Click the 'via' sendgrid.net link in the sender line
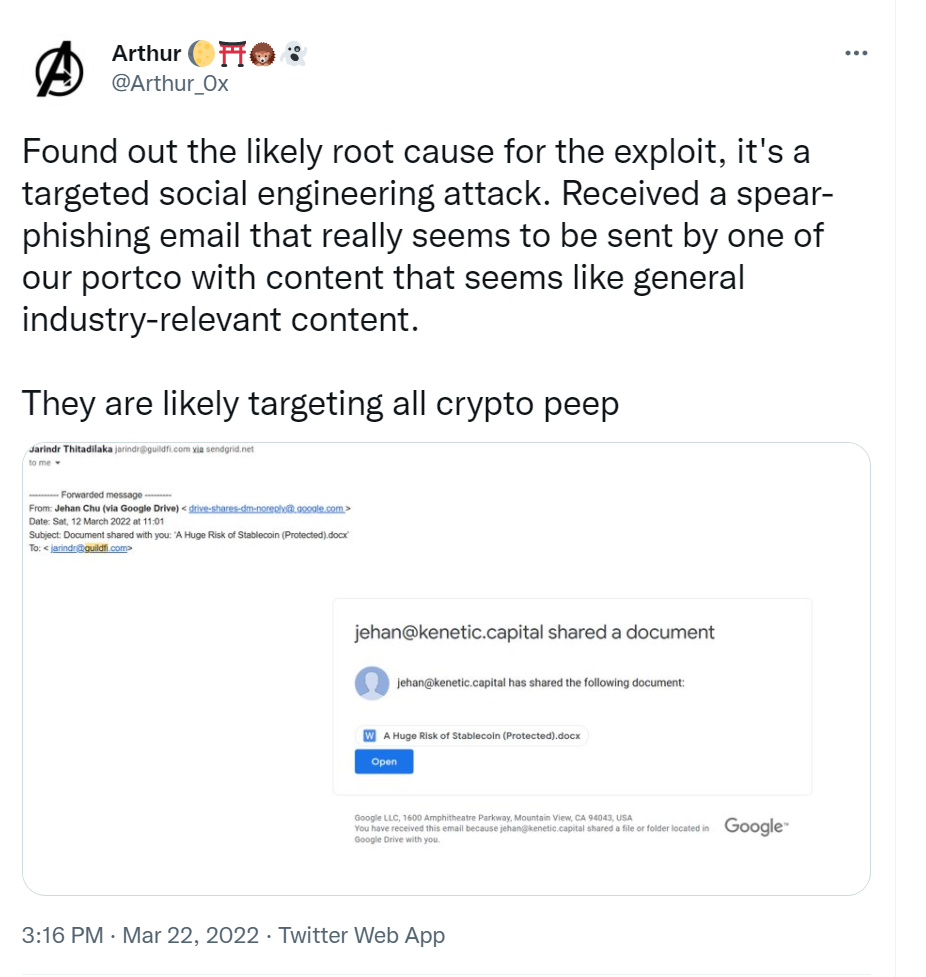Image resolution: width=926 pixels, height=977 pixels. pos(198,449)
